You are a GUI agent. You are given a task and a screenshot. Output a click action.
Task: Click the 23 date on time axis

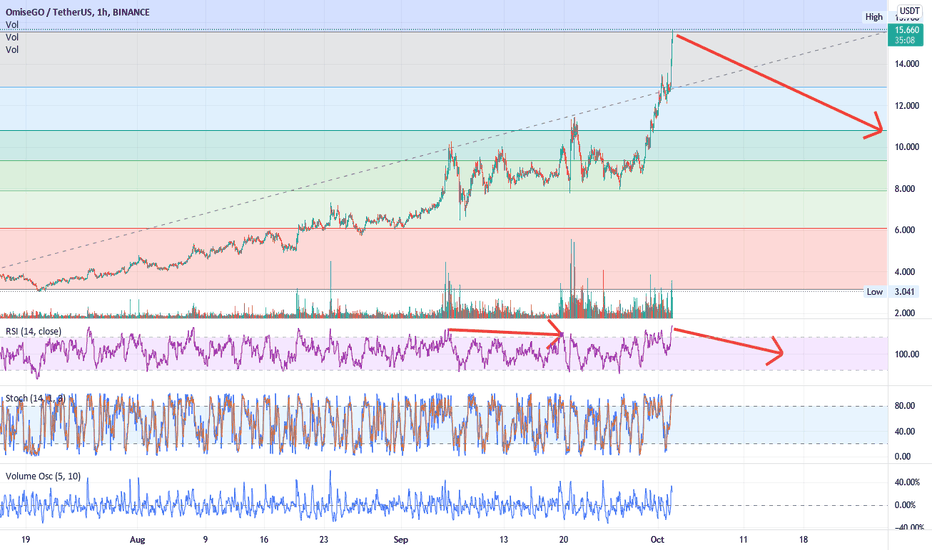323,540
